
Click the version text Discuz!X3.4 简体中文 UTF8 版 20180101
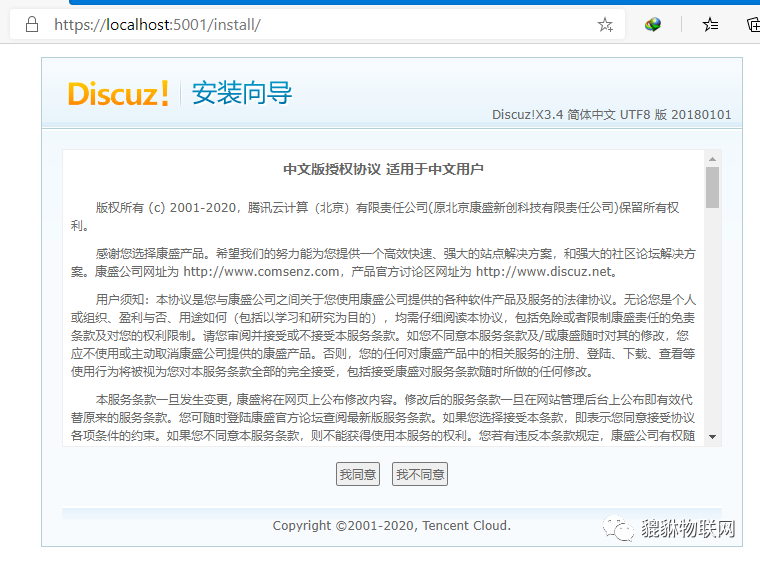pos(612,115)
